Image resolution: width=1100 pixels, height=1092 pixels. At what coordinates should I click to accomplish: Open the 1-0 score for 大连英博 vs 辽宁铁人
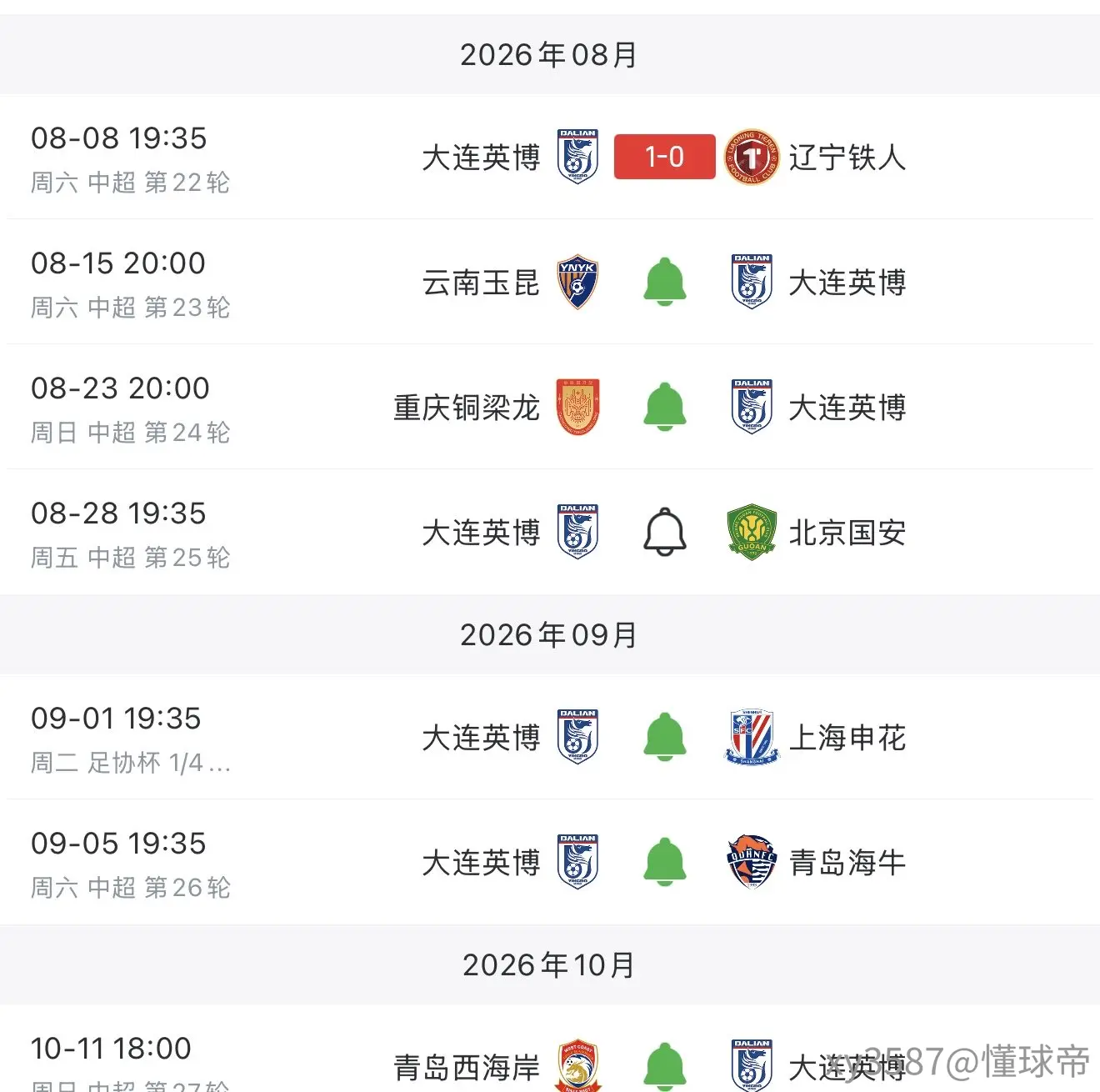pyautogui.click(x=664, y=157)
